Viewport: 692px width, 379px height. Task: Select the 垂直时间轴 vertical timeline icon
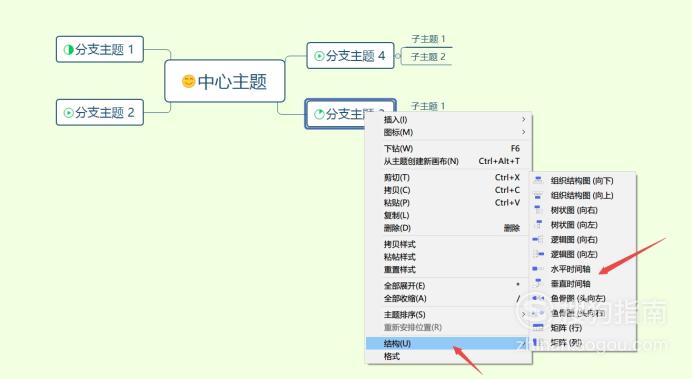coord(538,283)
